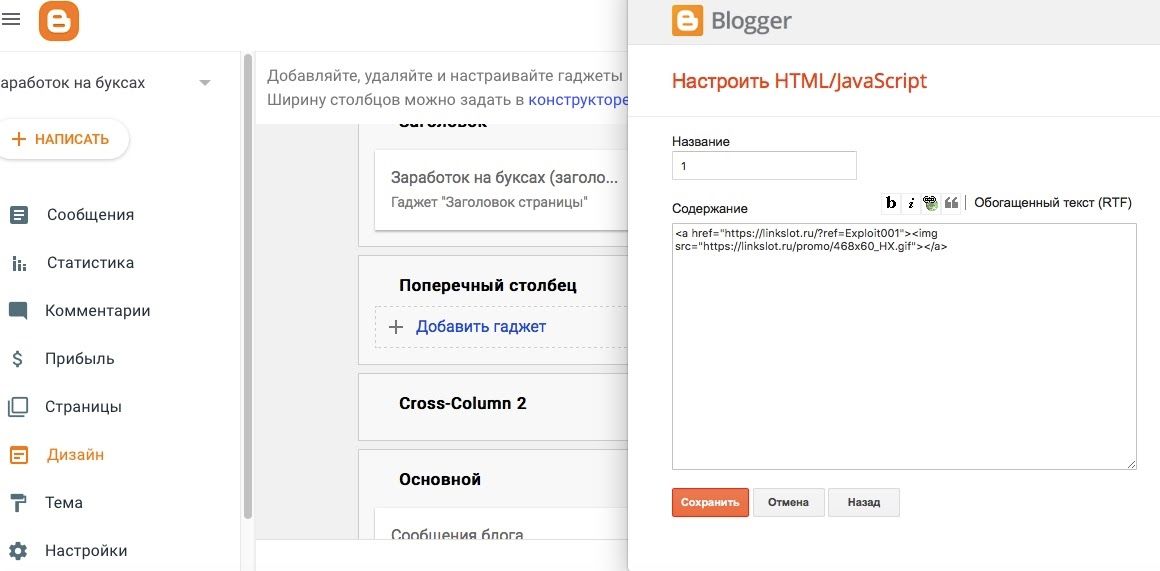Click the Прибыль dollar icon
The height and width of the screenshot is (571, 1160).
tap(18, 359)
